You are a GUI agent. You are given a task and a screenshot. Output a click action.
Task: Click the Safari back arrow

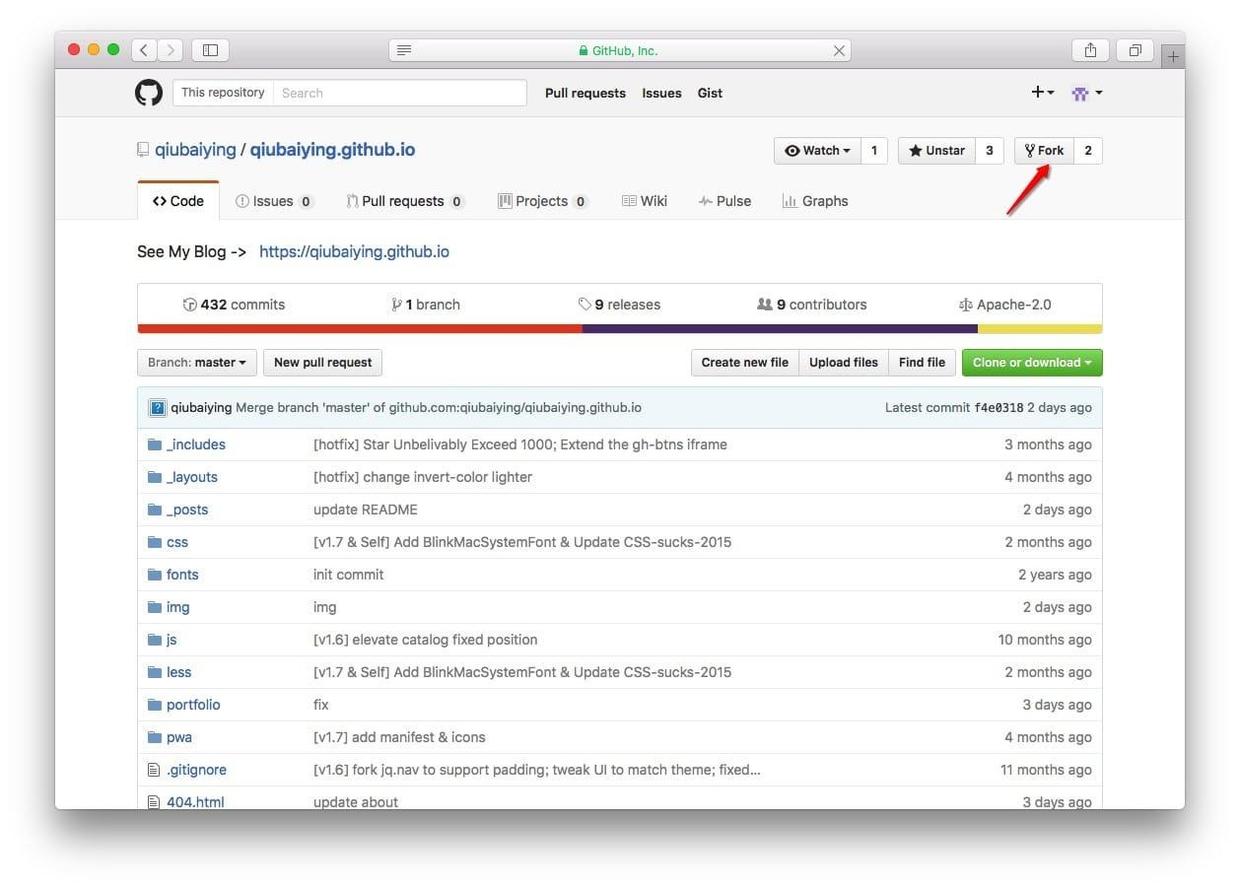(144, 50)
